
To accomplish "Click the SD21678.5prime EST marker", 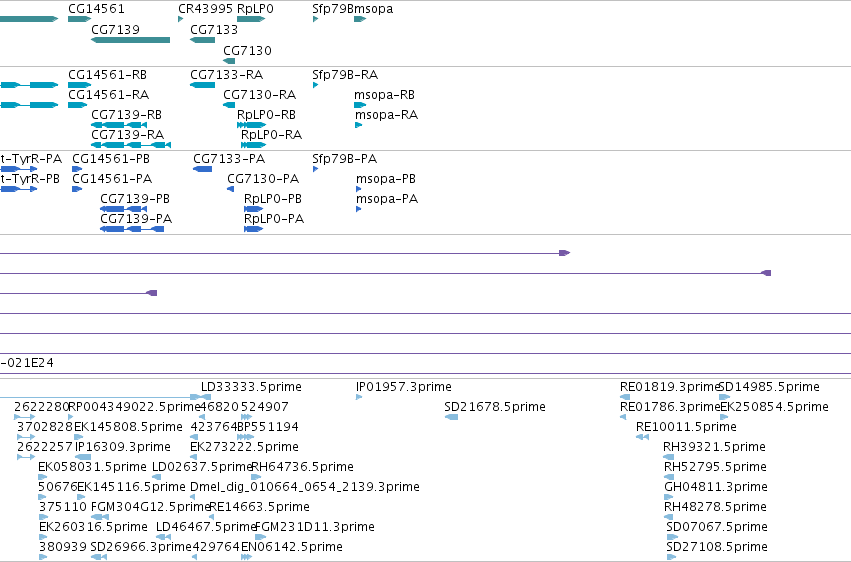I will [x=451, y=417].
